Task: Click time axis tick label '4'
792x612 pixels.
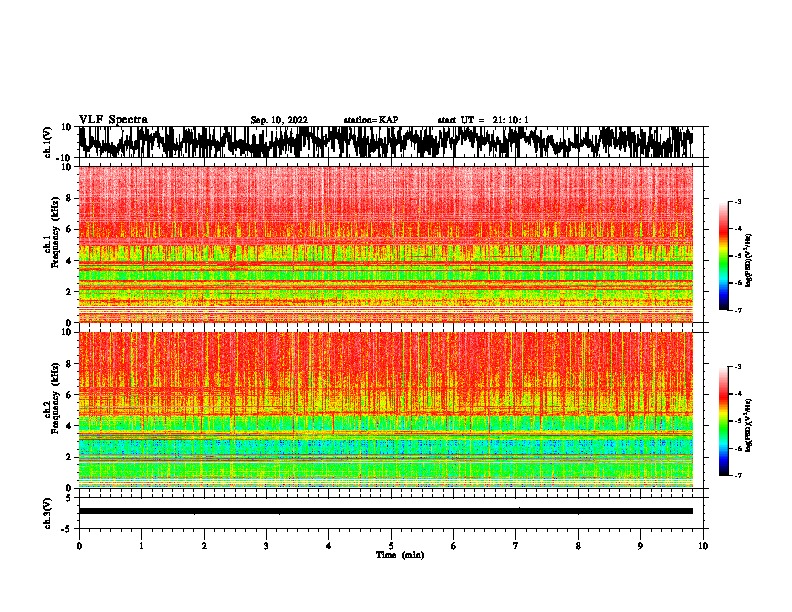Action: 329,546
